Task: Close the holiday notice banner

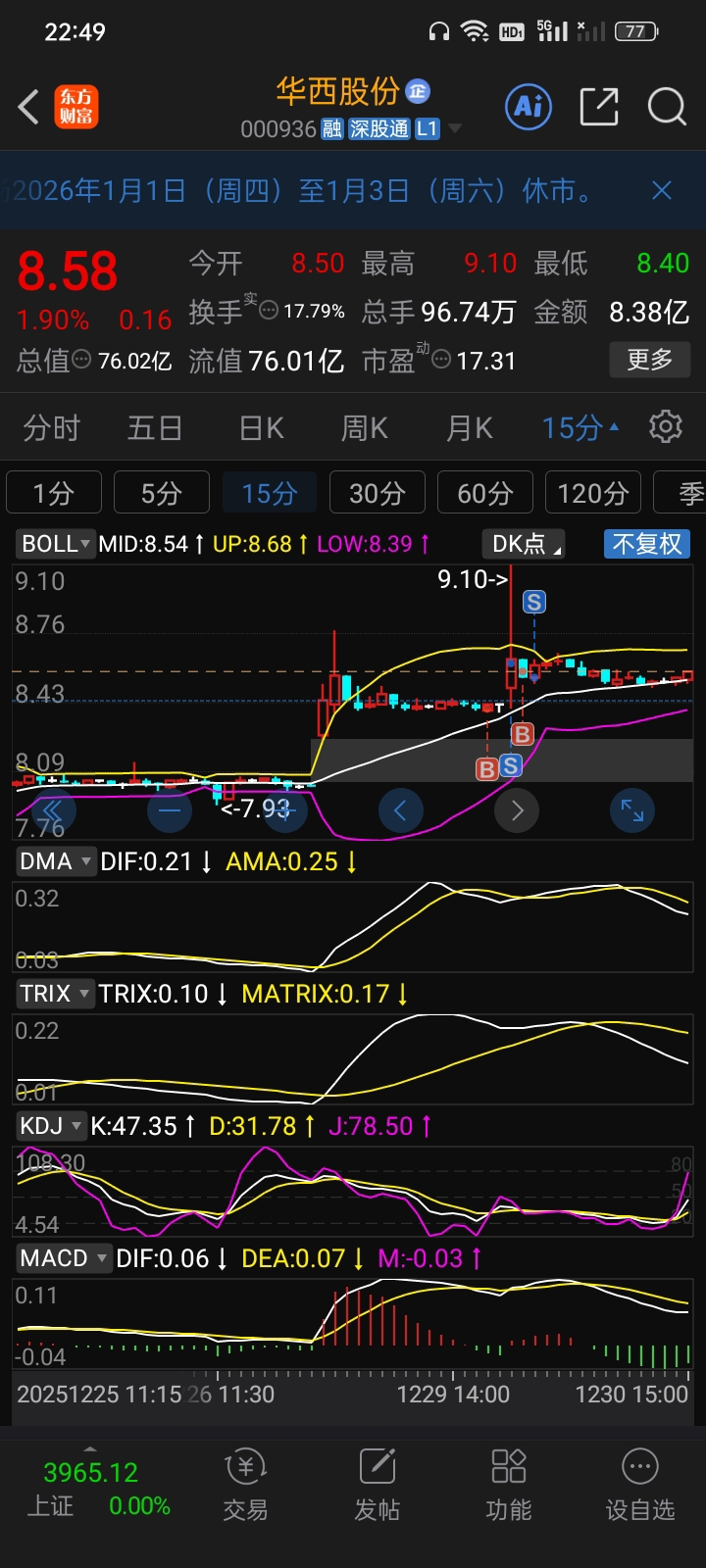Action: coord(662,190)
